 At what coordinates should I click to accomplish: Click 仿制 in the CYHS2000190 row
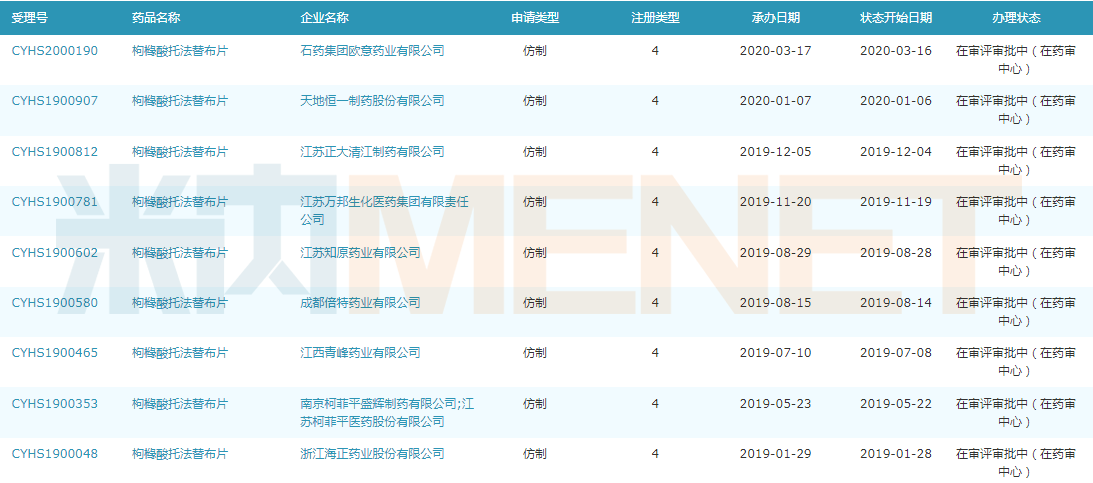coord(535,51)
